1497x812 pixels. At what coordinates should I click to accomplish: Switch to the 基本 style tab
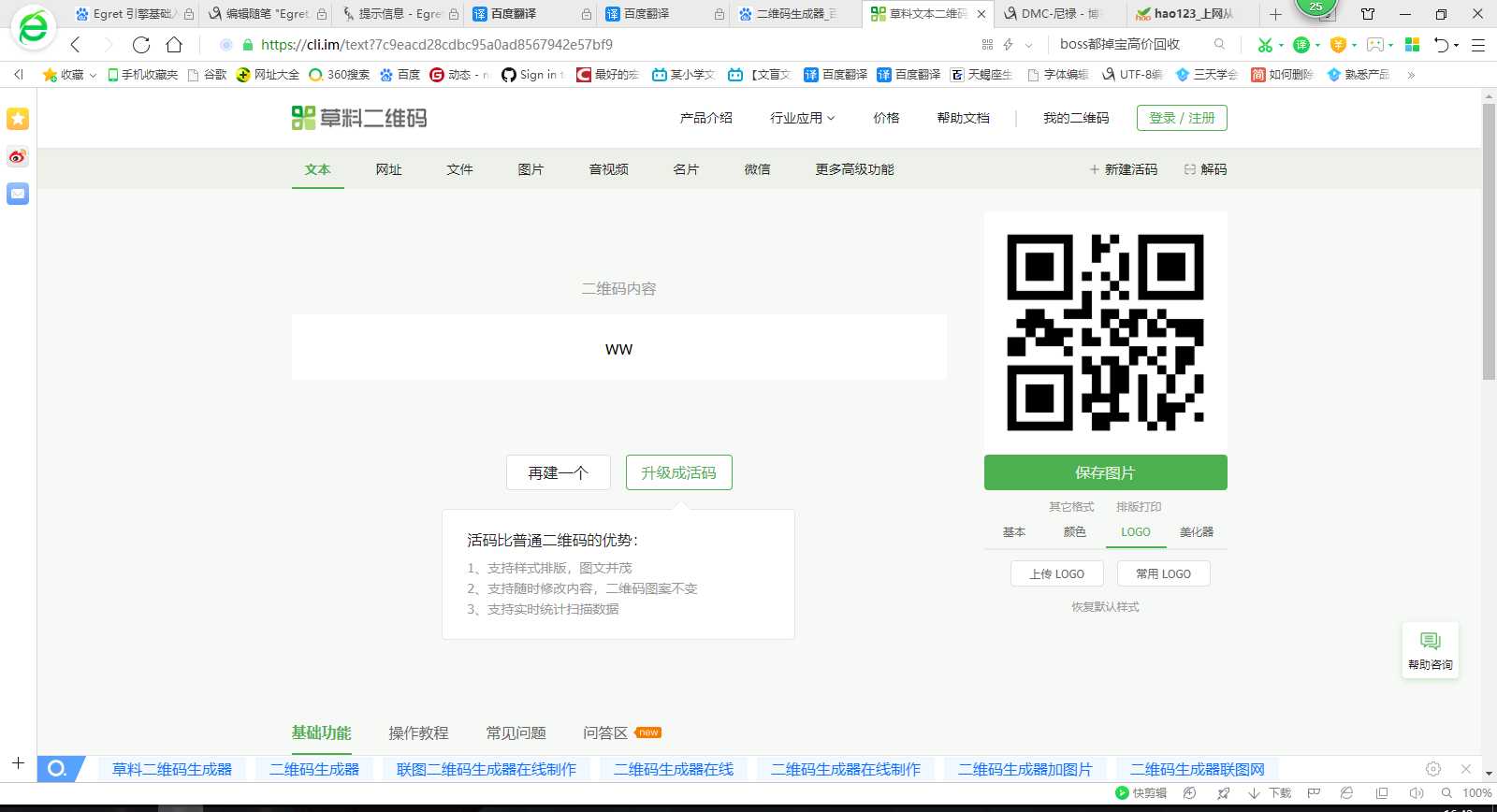tap(1014, 531)
